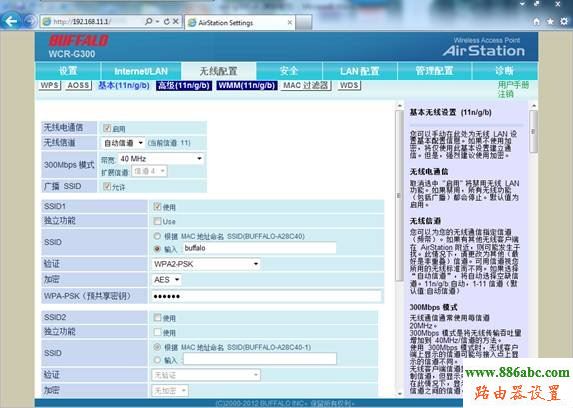Image resolution: width=573 pixels, height=408 pixels.
Task: Toggle SSID2 独立功能 使用 checkbox
Action: [157, 332]
